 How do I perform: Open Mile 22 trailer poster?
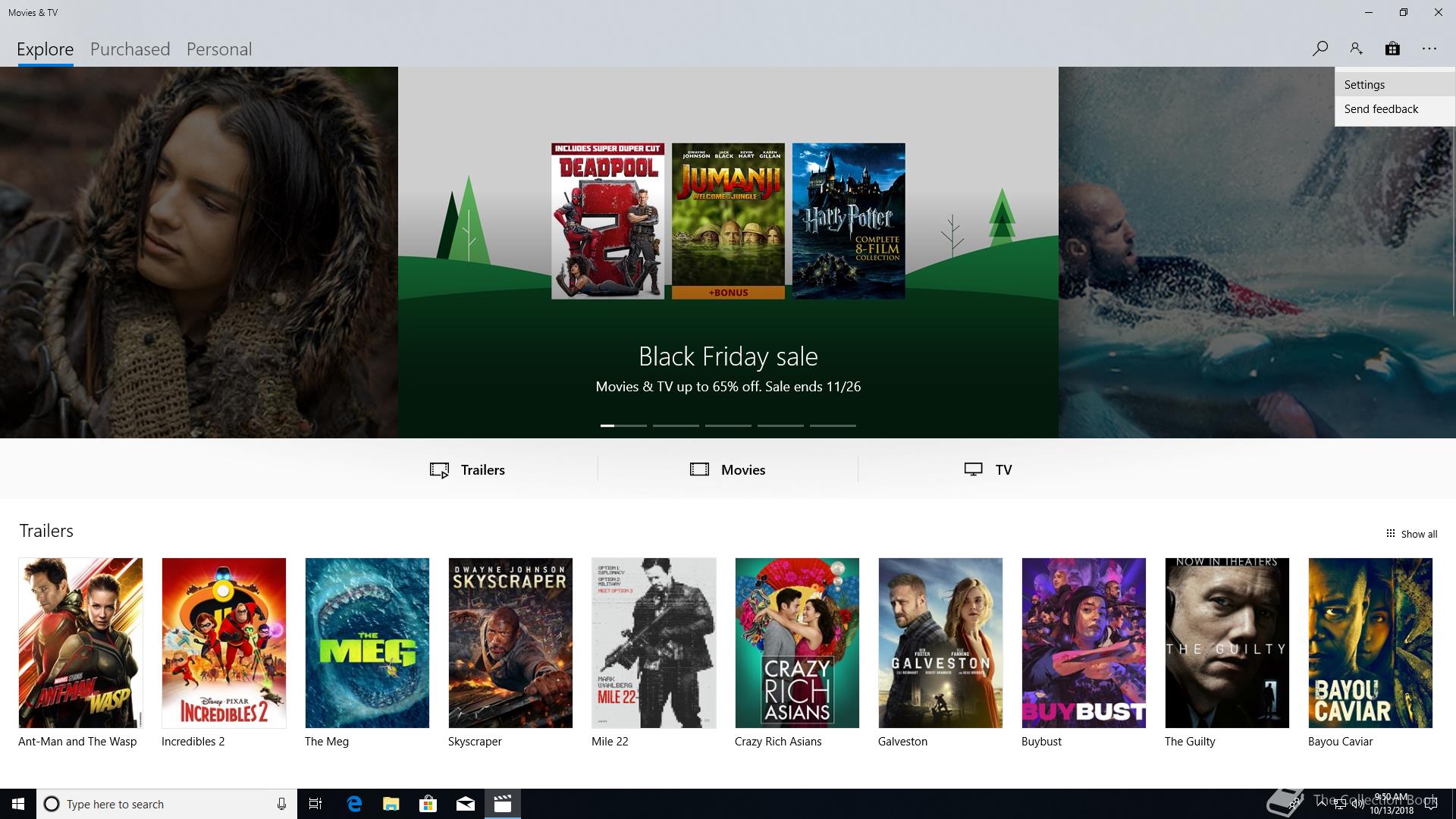pyautogui.click(x=654, y=643)
